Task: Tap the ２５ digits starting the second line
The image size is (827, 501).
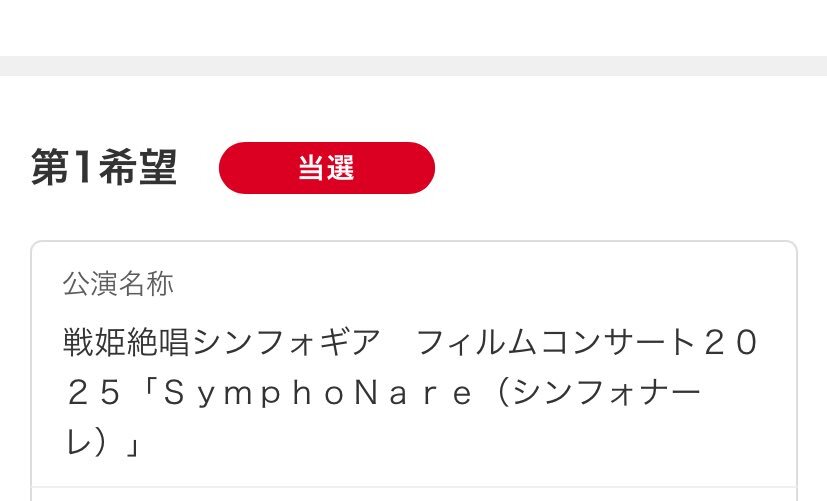Action: pos(94,392)
